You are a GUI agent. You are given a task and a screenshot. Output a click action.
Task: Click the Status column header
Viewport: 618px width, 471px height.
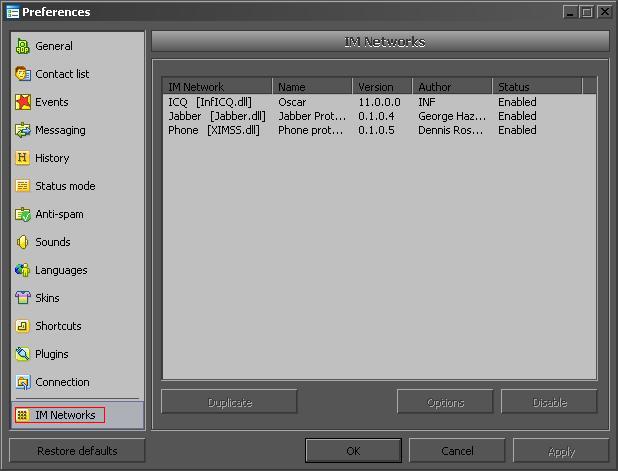click(538, 86)
